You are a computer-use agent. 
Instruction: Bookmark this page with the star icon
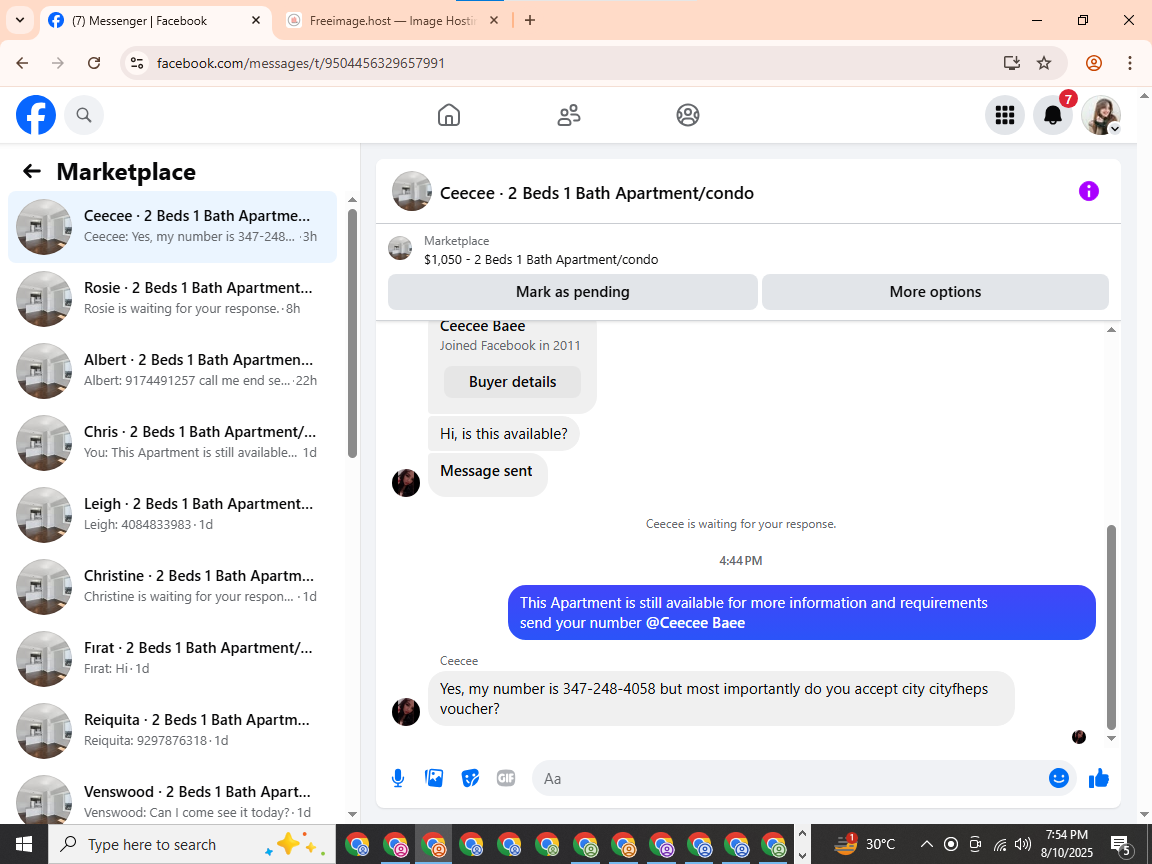[x=1044, y=63]
